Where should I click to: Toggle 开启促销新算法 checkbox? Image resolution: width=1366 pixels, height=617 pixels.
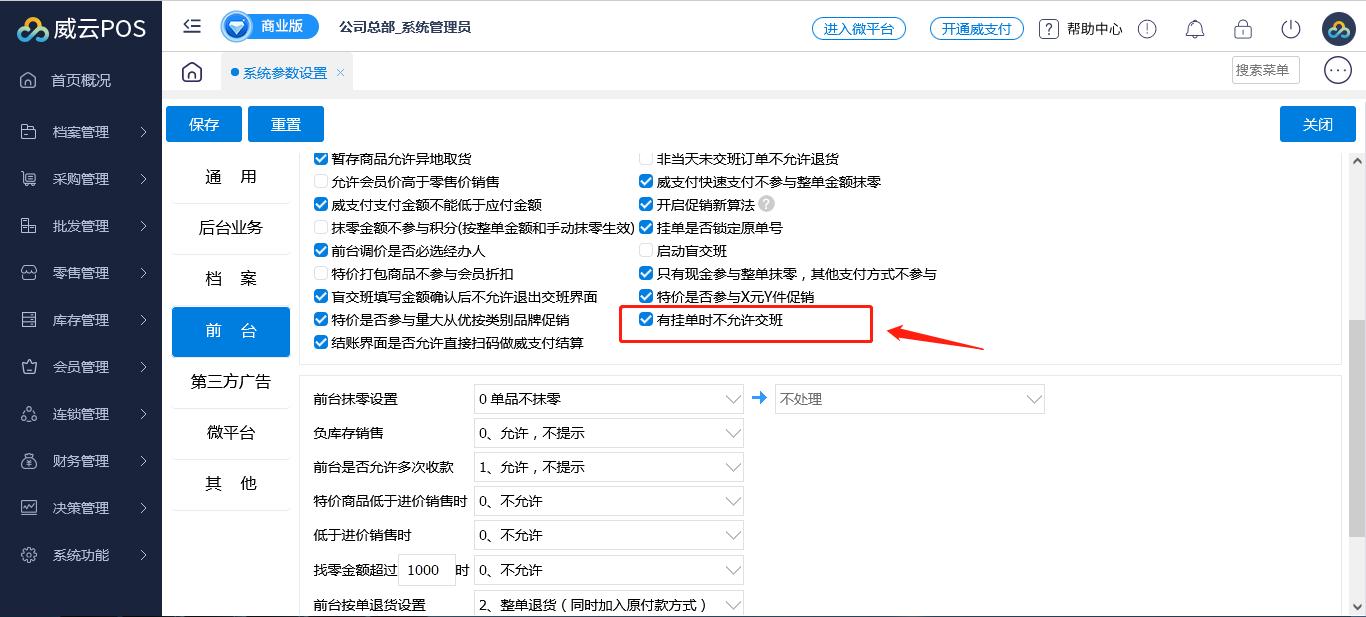click(646, 205)
